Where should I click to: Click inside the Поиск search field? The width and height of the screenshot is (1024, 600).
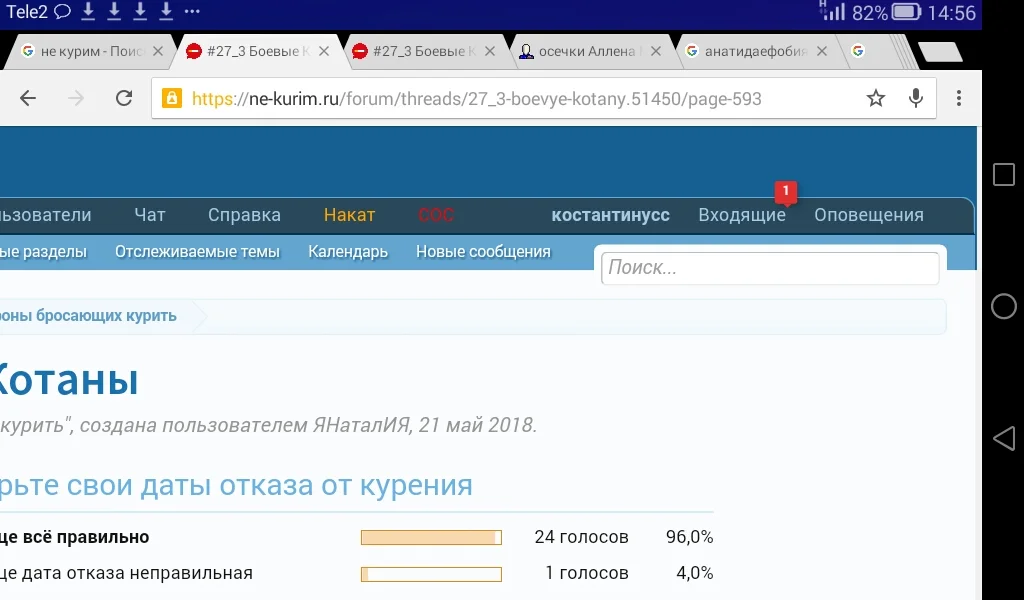click(x=770, y=268)
